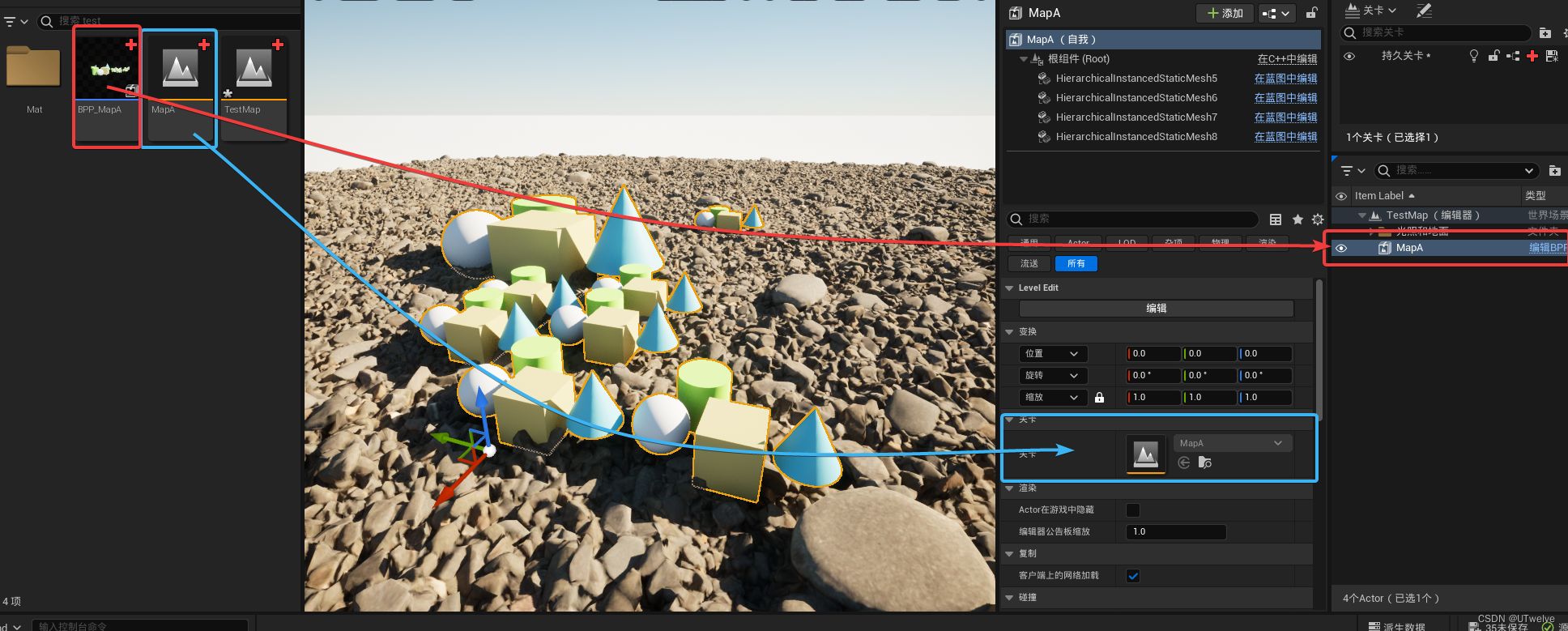Open the 位置 location type dropdown
This screenshot has width=1568, height=631.
point(1053,354)
